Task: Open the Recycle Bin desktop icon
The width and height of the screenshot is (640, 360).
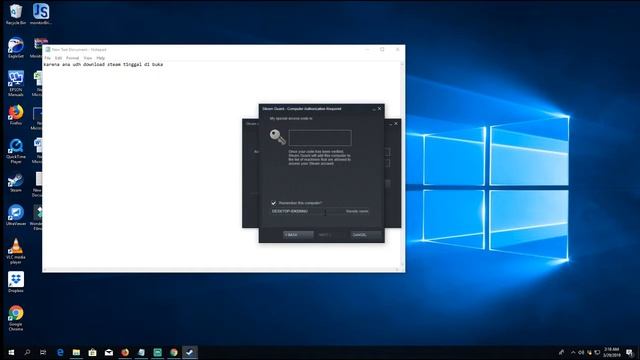Action: 16,13
